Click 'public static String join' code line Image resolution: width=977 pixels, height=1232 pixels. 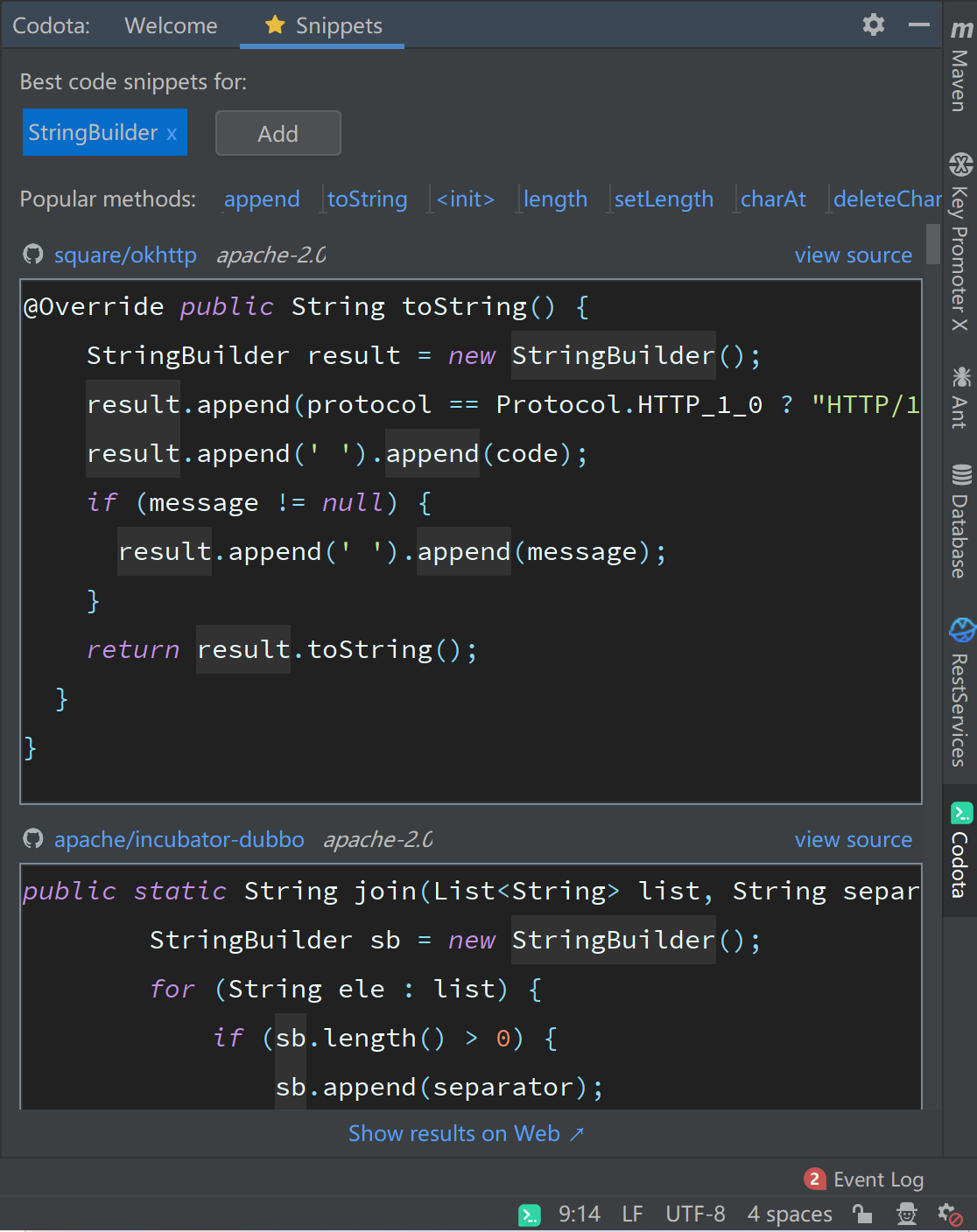click(x=471, y=891)
